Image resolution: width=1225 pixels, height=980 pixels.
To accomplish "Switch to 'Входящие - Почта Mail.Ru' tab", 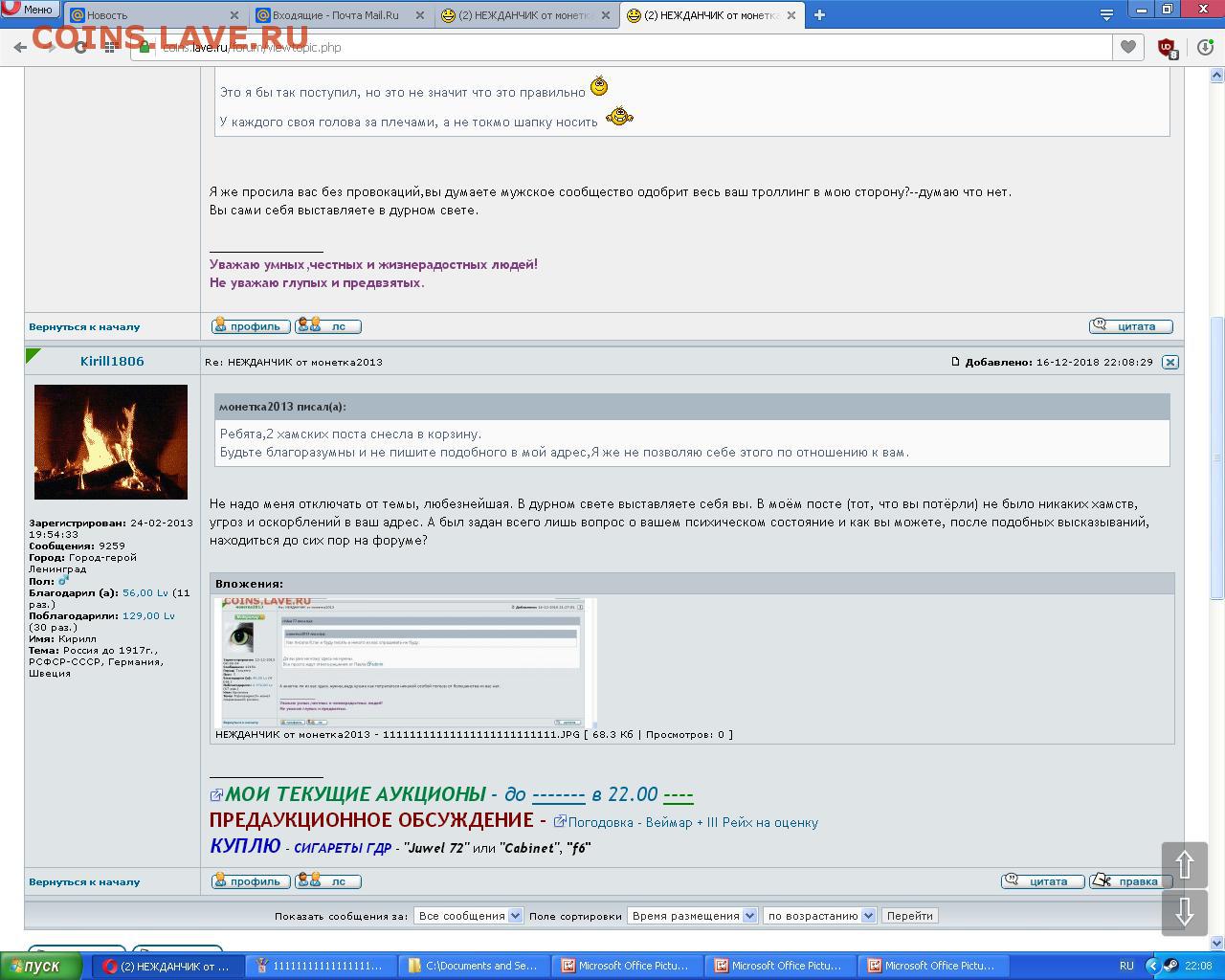I will (340, 15).
